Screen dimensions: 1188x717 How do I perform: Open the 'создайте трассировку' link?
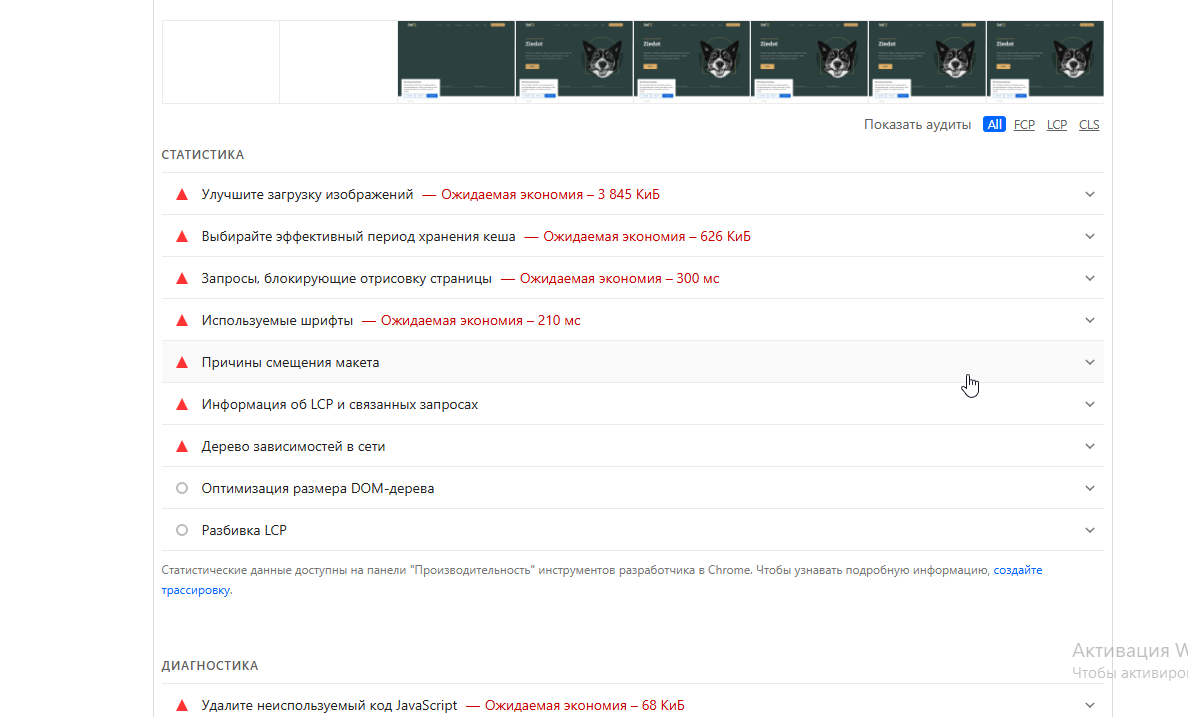pos(1018,570)
